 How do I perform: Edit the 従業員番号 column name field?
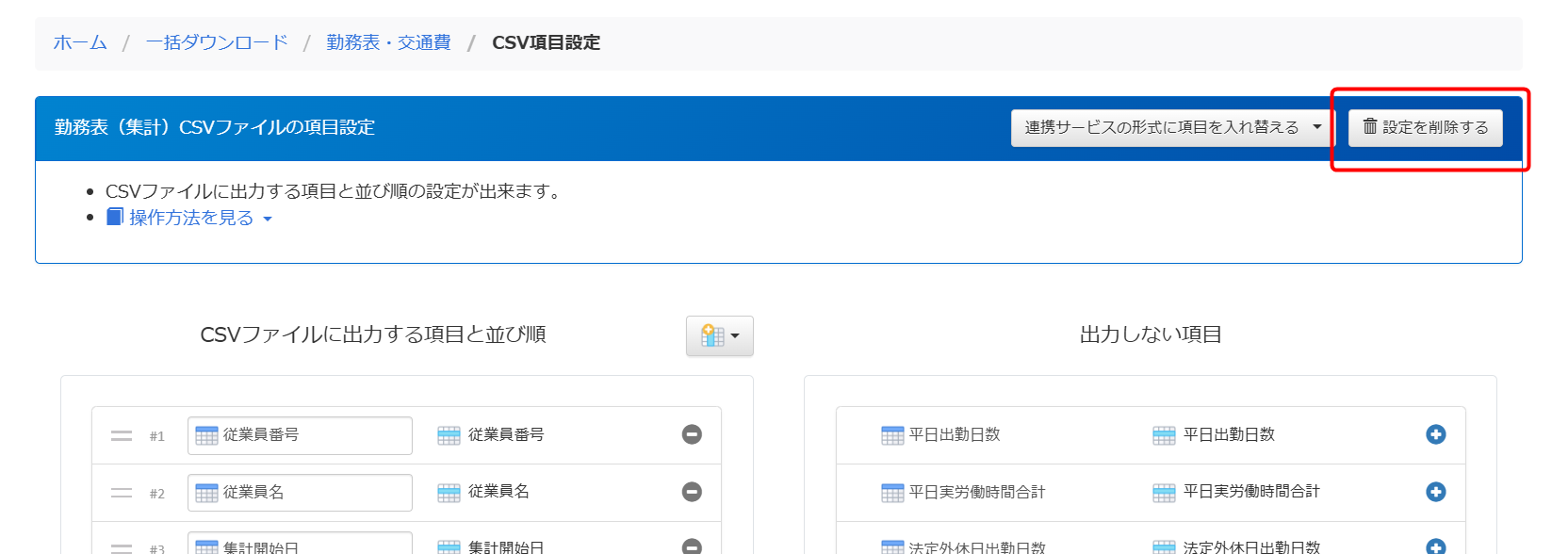tap(300, 435)
